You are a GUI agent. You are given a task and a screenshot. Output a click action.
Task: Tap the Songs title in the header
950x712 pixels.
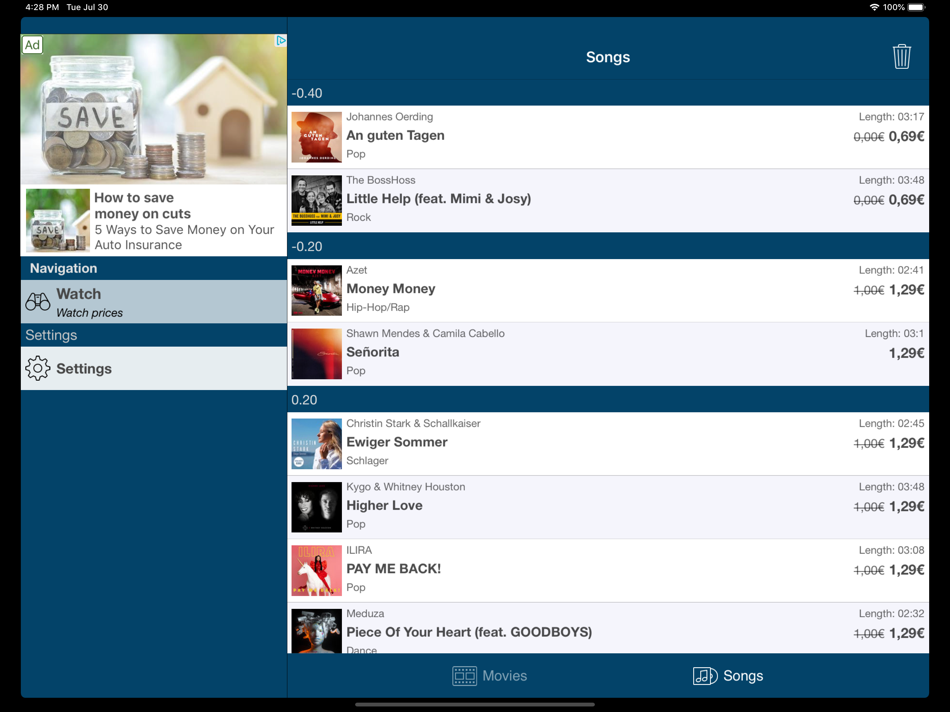[608, 57]
